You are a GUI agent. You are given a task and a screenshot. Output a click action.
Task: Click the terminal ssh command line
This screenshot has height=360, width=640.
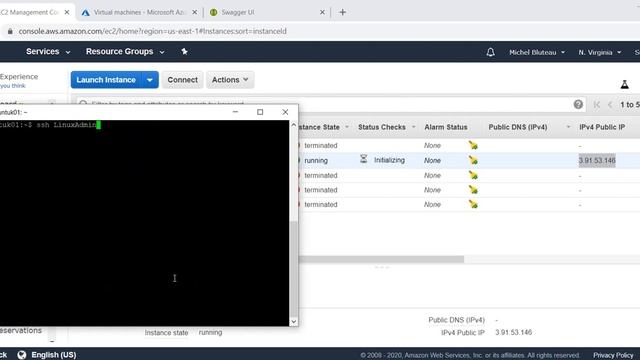tap(50, 125)
